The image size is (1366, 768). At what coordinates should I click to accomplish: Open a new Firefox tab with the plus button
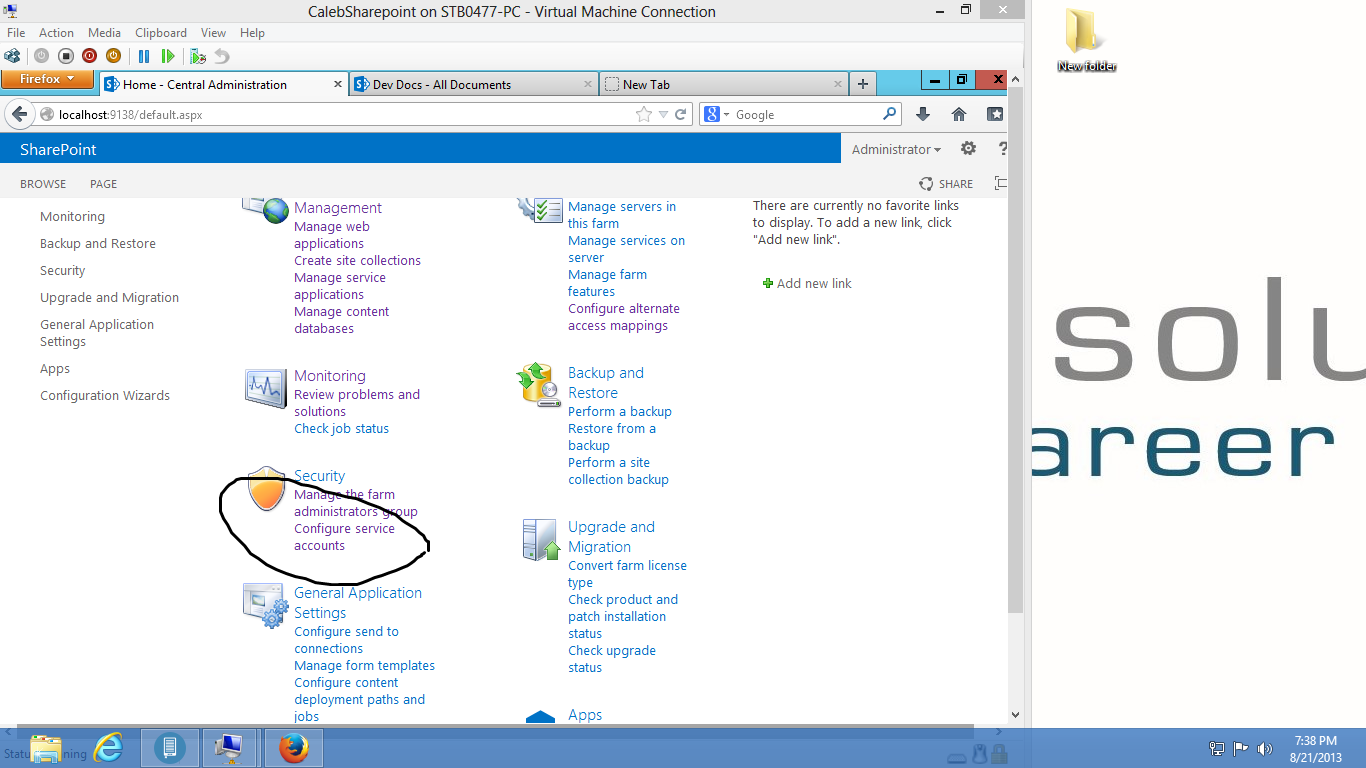point(863,85)
